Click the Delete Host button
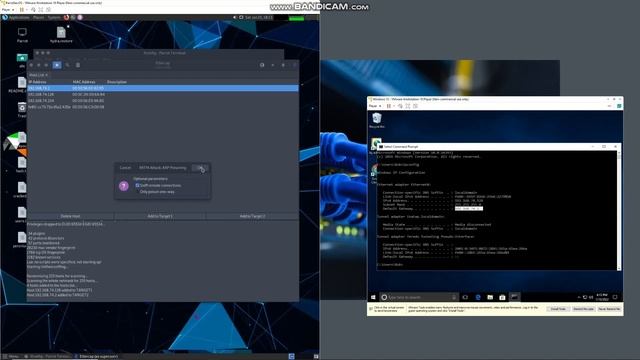This screenshot has width=640, height=360. coord(70,216)
